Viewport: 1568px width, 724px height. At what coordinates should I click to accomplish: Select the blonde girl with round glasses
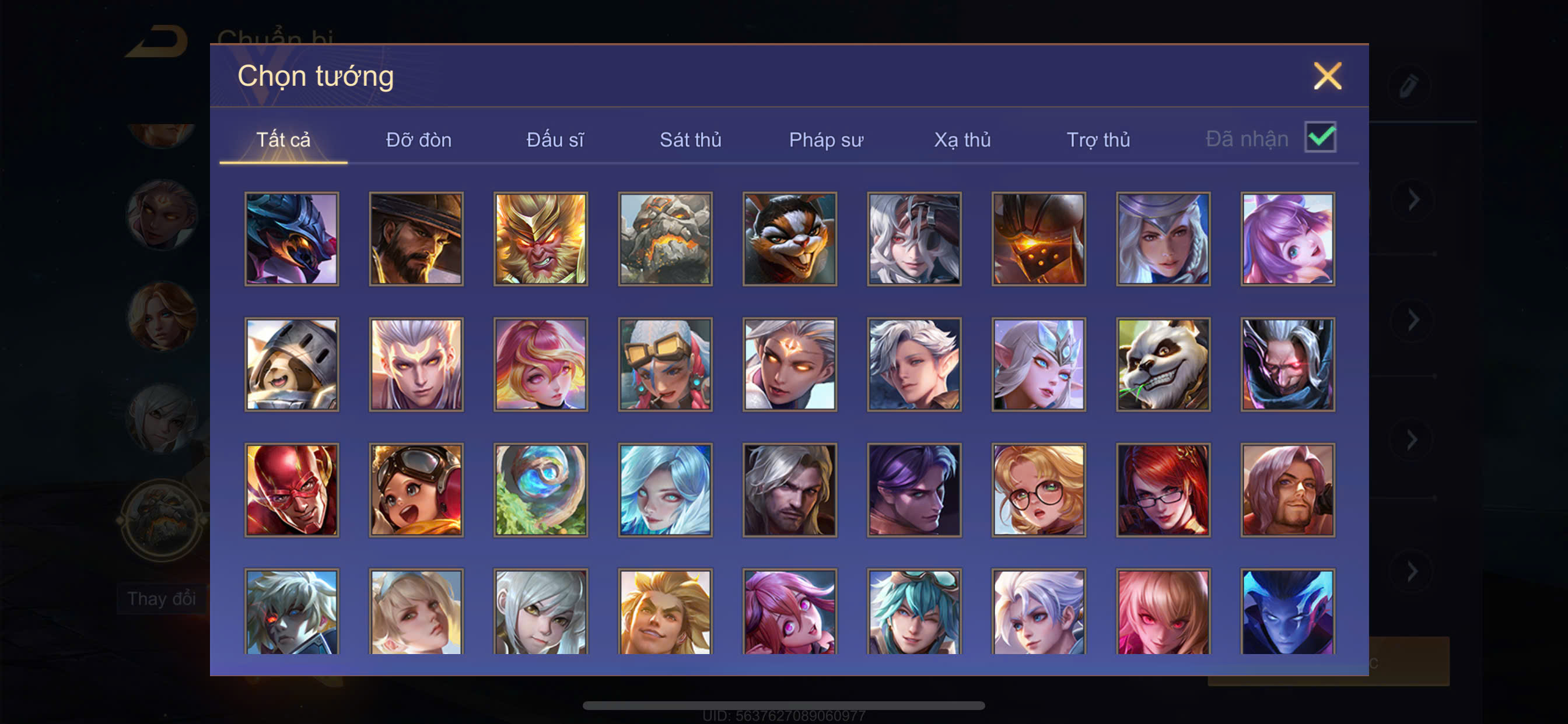pos(1038,490)
